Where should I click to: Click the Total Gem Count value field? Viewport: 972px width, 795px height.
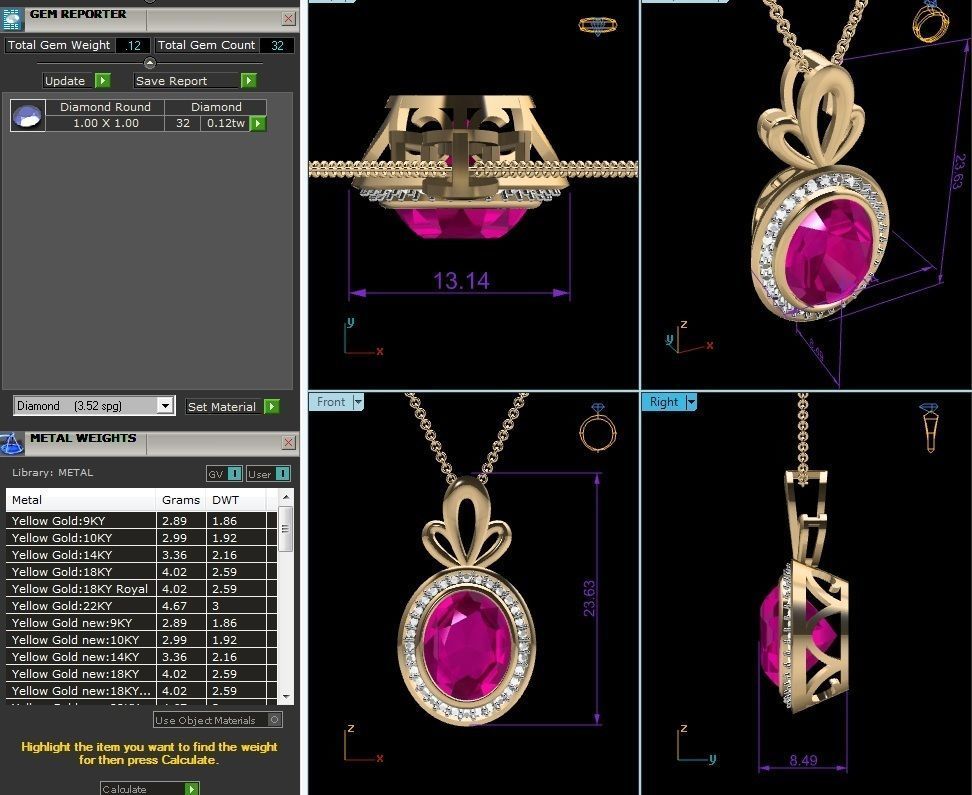pos(277,45)
